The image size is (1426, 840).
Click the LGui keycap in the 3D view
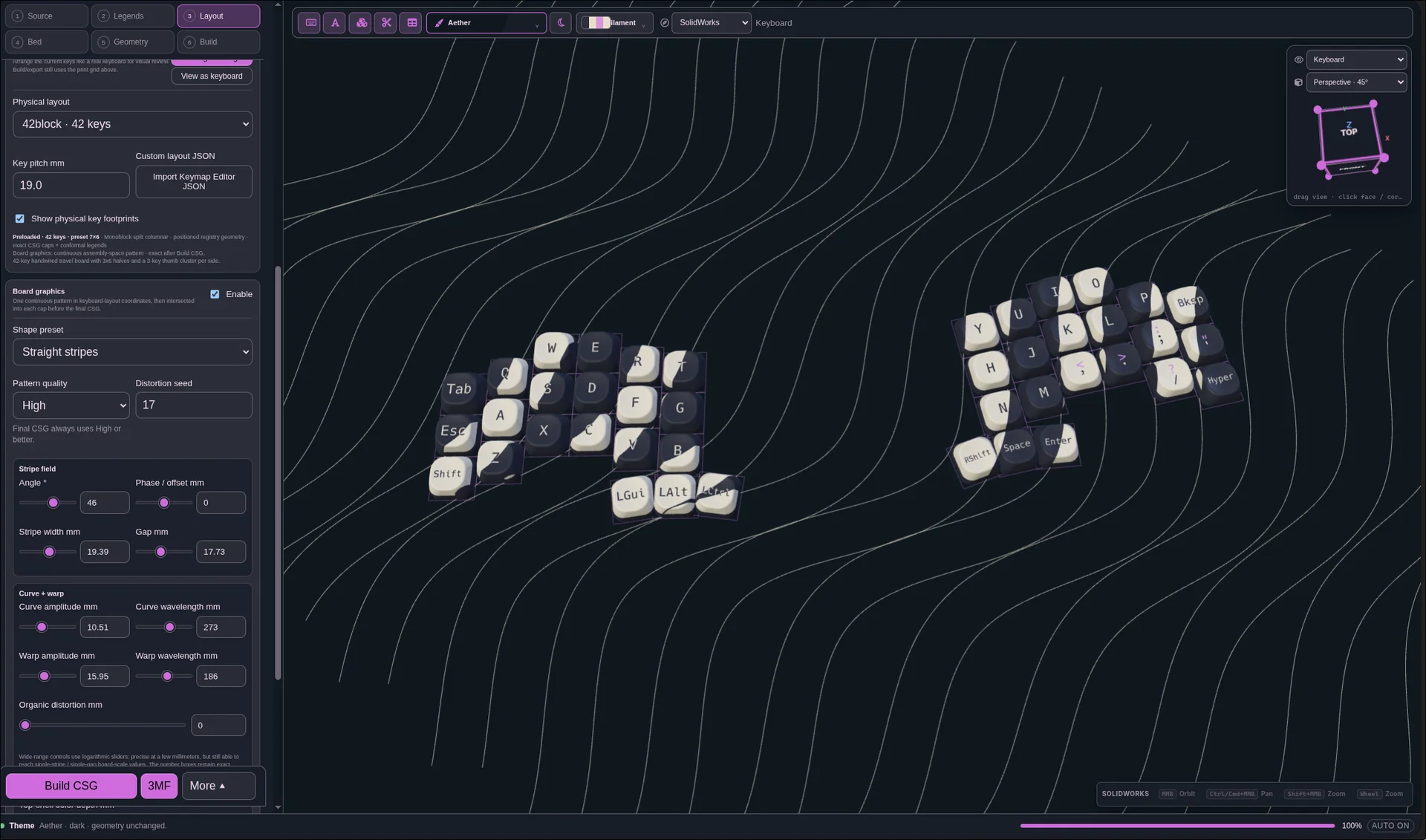coord(631,496)
